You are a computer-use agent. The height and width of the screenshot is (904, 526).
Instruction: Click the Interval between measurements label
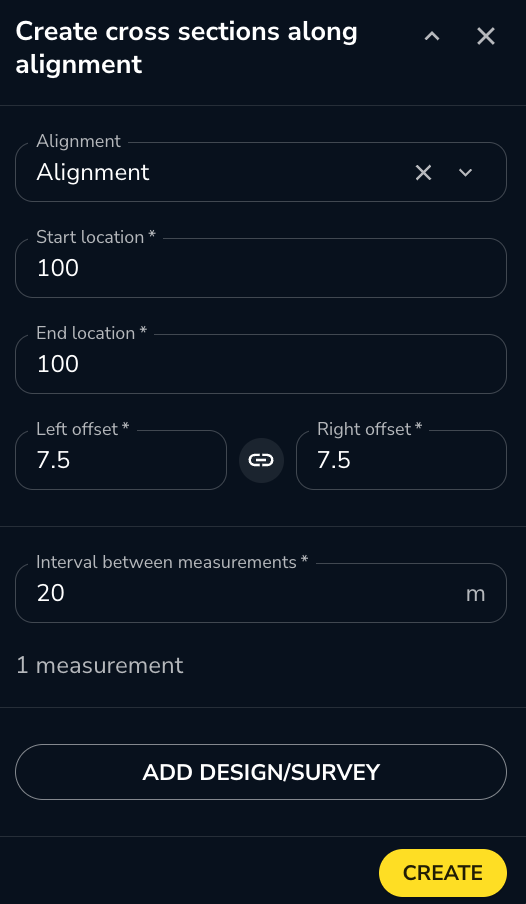pyautogui.click(x=172, y=562)
